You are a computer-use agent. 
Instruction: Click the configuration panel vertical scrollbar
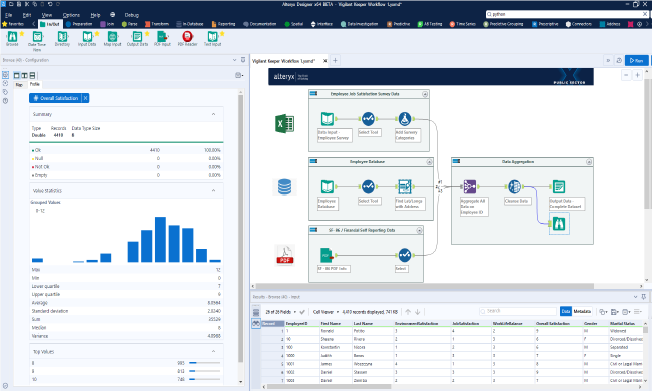241,229
